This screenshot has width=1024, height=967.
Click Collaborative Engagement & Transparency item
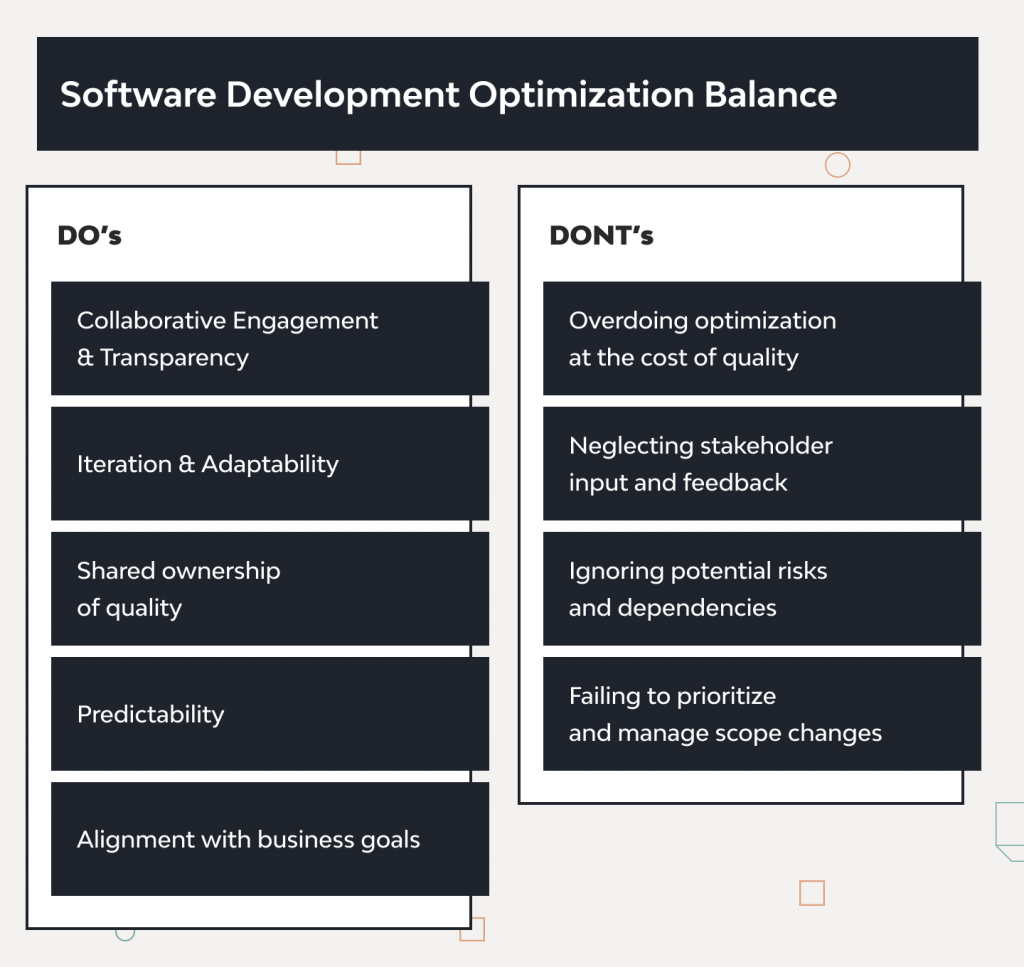(269, 337)
